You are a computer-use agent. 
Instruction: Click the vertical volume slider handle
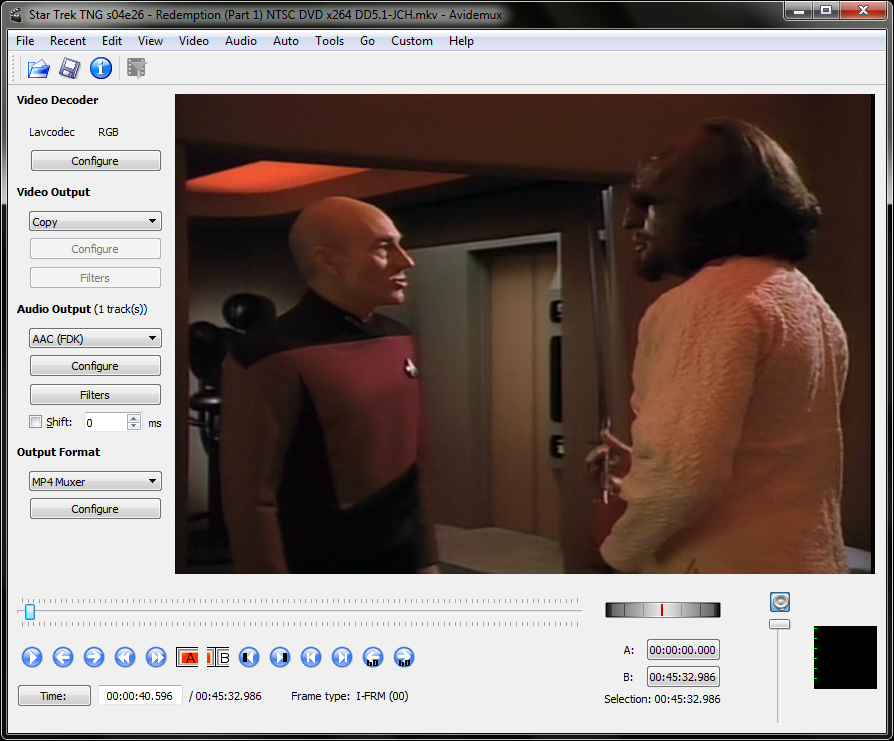(x=779, y=624)
